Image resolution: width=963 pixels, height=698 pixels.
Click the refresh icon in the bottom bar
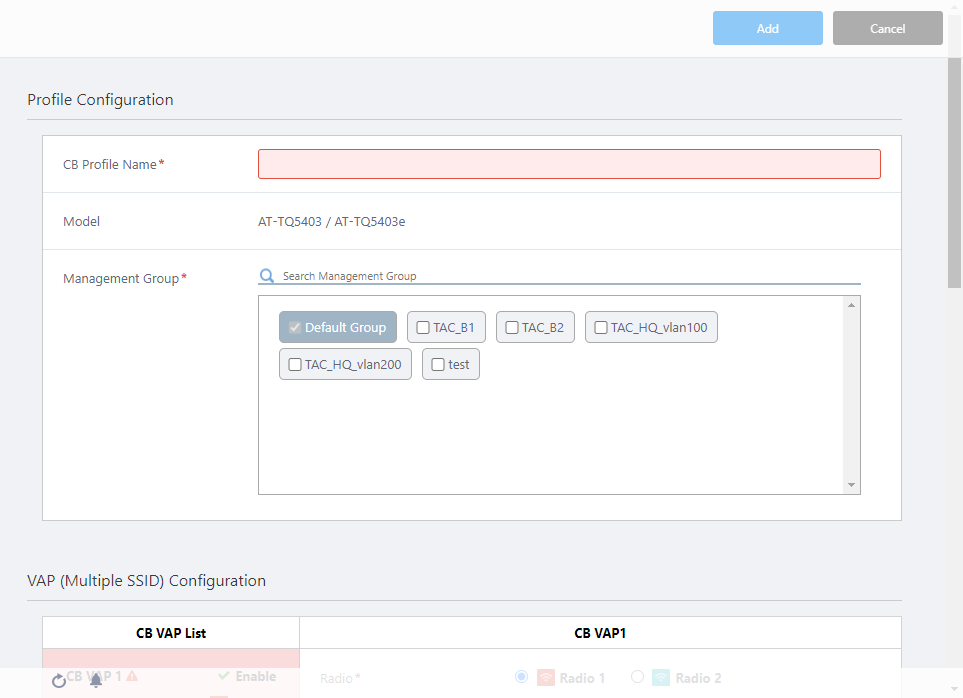click(59, 680)
